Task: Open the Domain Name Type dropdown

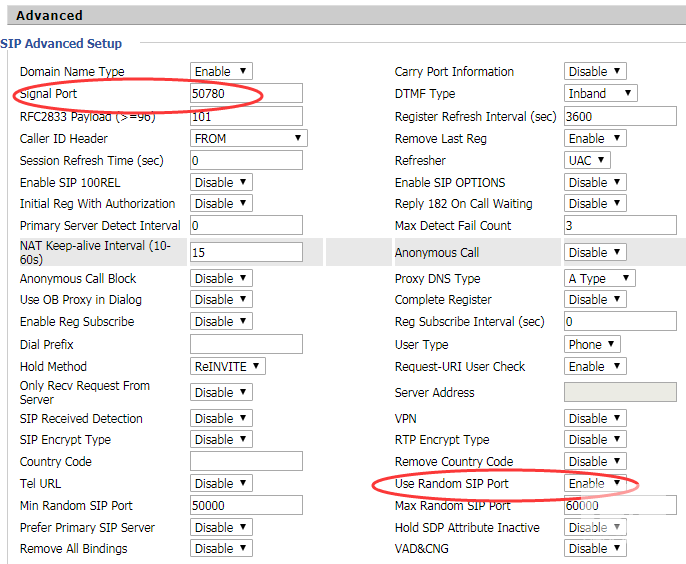Action: [221, 72]
